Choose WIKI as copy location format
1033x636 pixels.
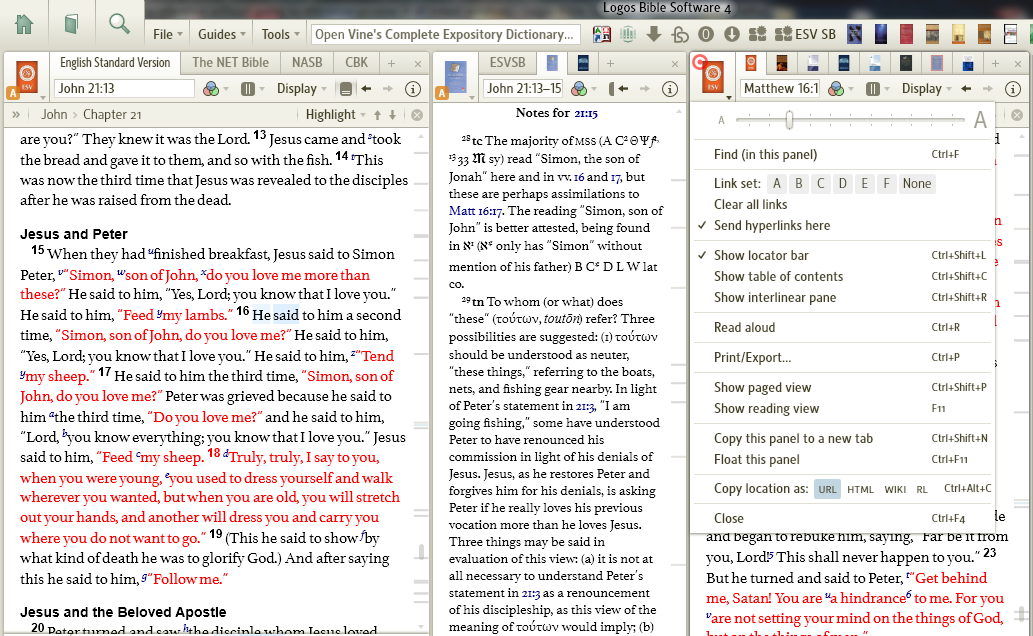click(x=895, y=489)
